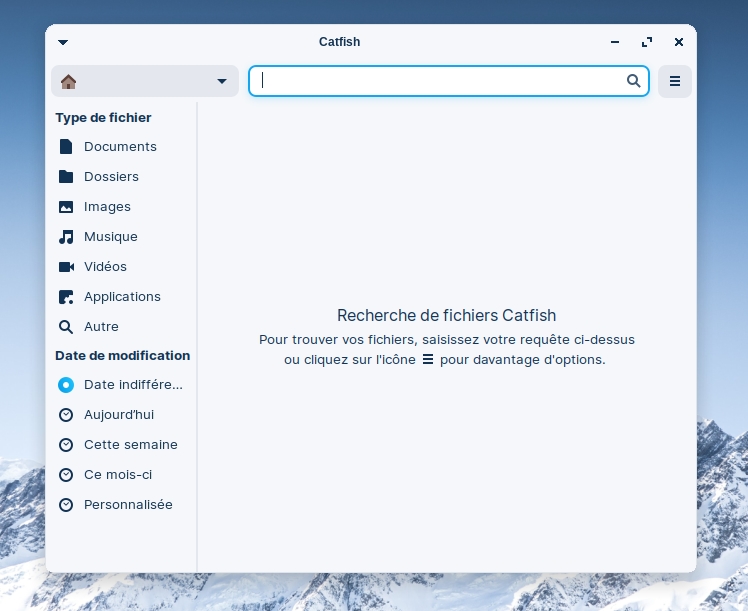This screenshot has width=748, height=611.
Task: Enable the Cette semaine date filter
Action: pos(66,445)
